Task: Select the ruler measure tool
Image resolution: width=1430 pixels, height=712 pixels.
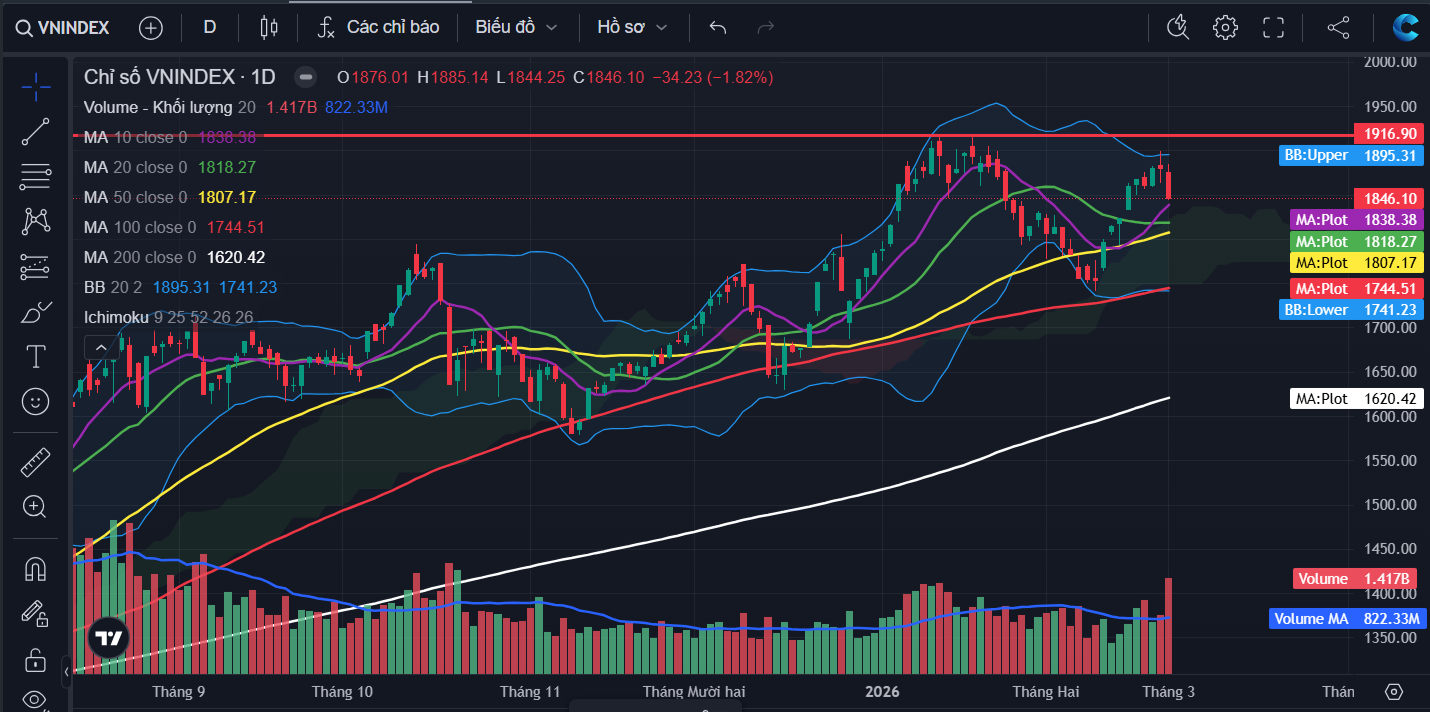Action: click(x=36, y=462)
